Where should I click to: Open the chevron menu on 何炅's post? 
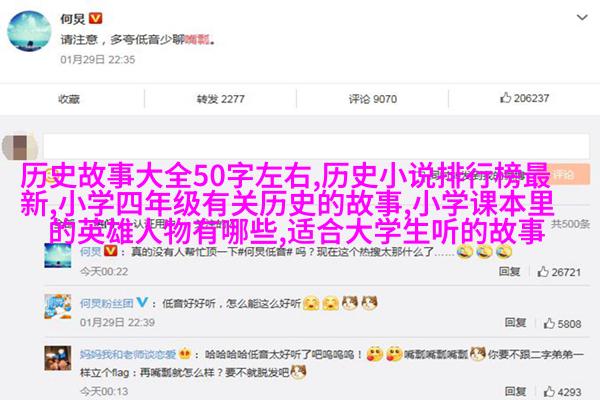[x=582, y=18]
